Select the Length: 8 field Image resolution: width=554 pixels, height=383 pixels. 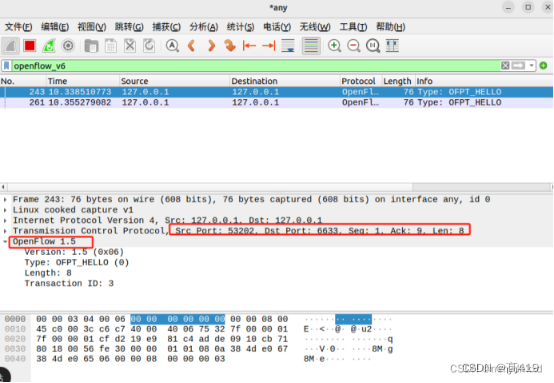point(48,273)
